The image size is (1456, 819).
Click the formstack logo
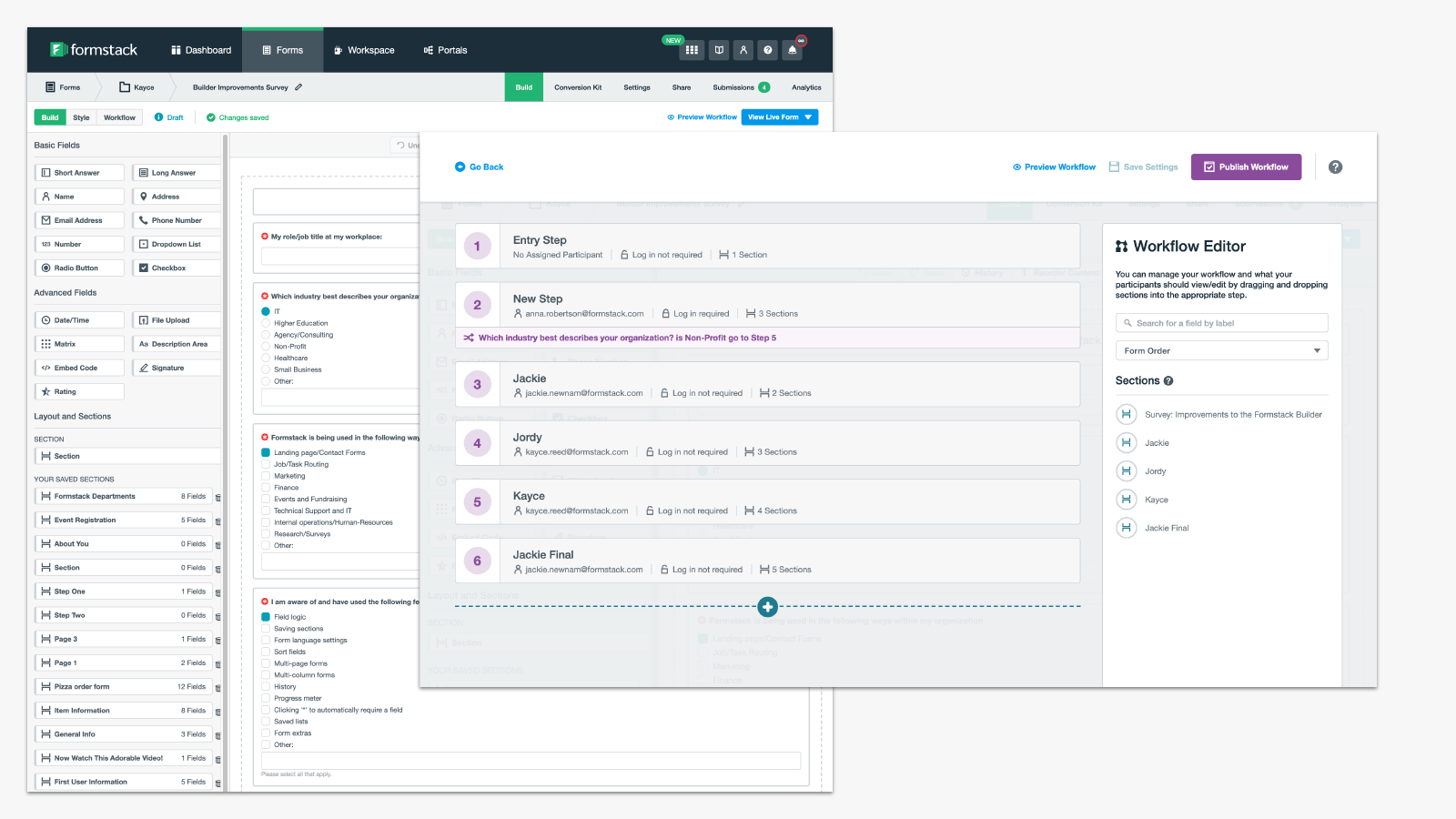click(x=94, y=50)
